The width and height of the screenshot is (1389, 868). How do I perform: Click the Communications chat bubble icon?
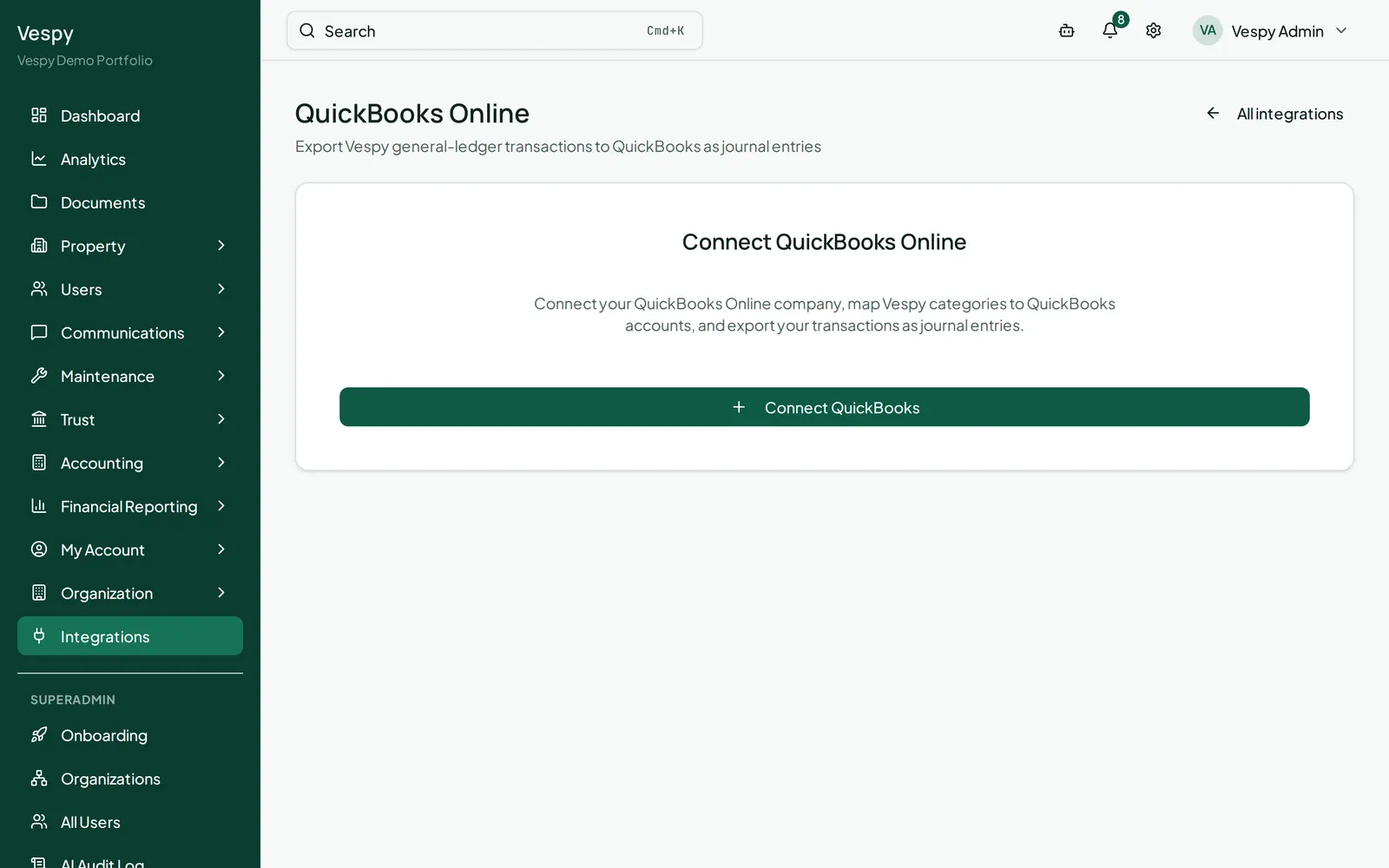(x=39, y=332)
